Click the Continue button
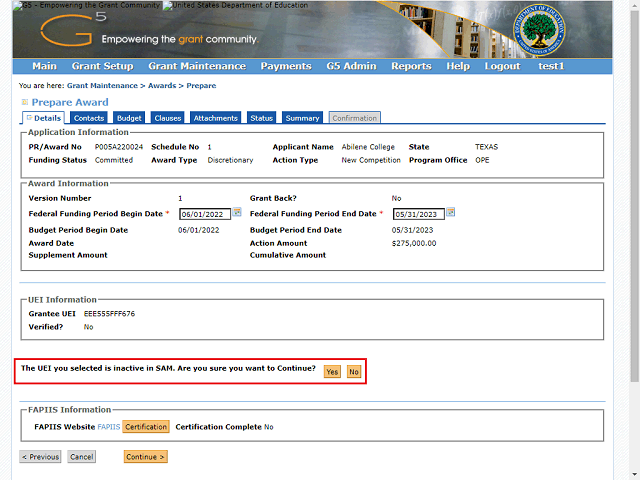Screen dimensions: 640x480 coord(146,457)
